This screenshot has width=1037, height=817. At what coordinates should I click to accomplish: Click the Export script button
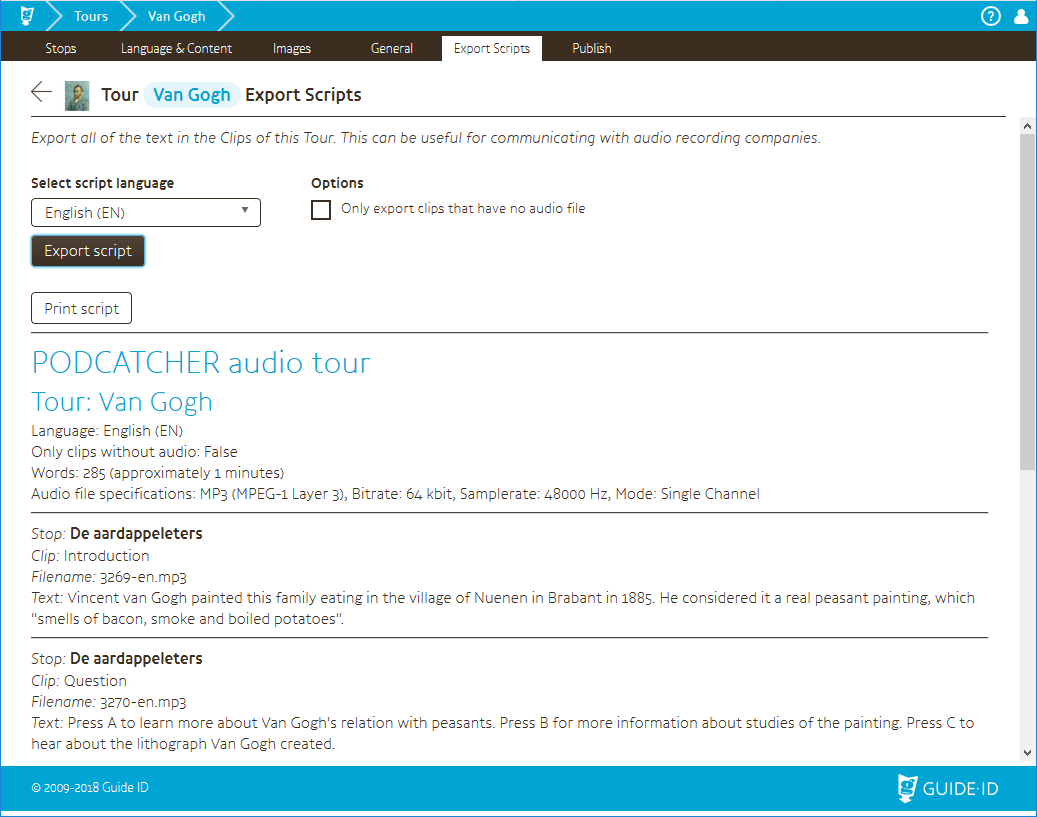(88, 251)
